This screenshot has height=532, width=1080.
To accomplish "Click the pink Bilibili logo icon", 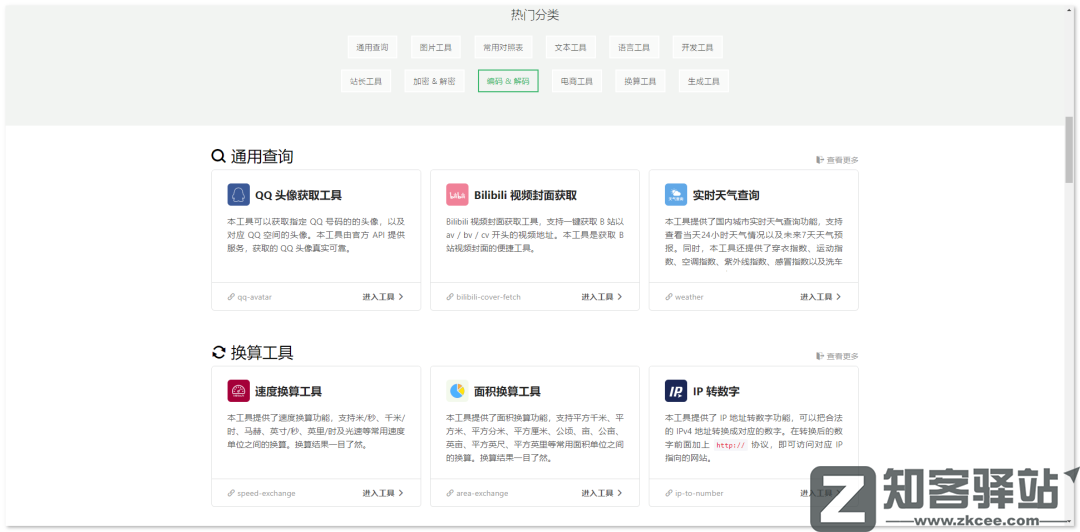I will (x=457, y=194).
